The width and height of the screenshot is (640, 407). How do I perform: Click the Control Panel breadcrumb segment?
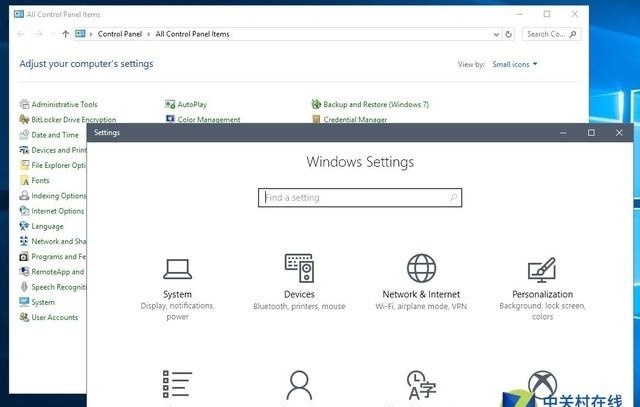coord(120,34)
